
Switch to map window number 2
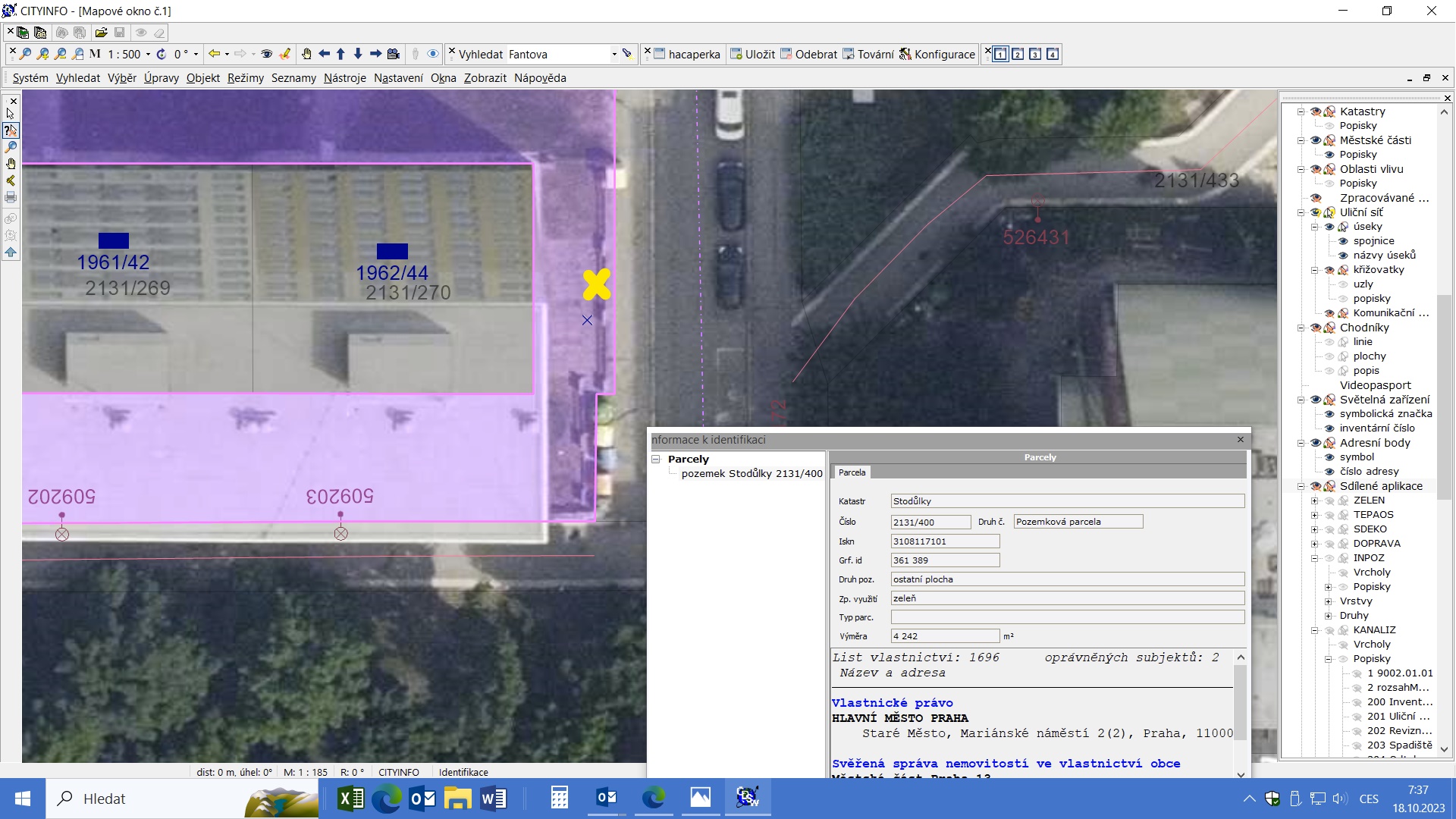tap(1018, 54)
